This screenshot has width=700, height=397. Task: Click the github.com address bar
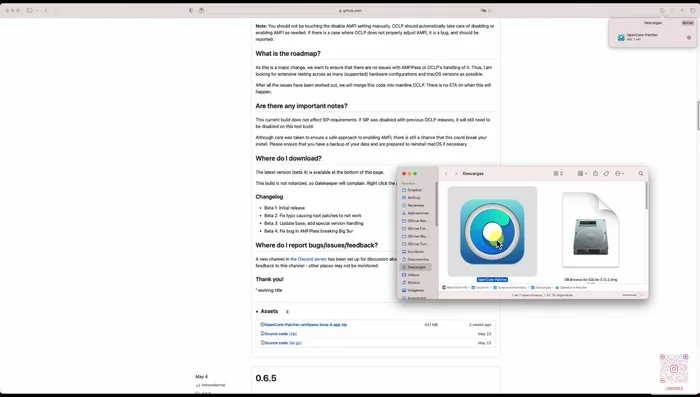(x=350, y=10)
